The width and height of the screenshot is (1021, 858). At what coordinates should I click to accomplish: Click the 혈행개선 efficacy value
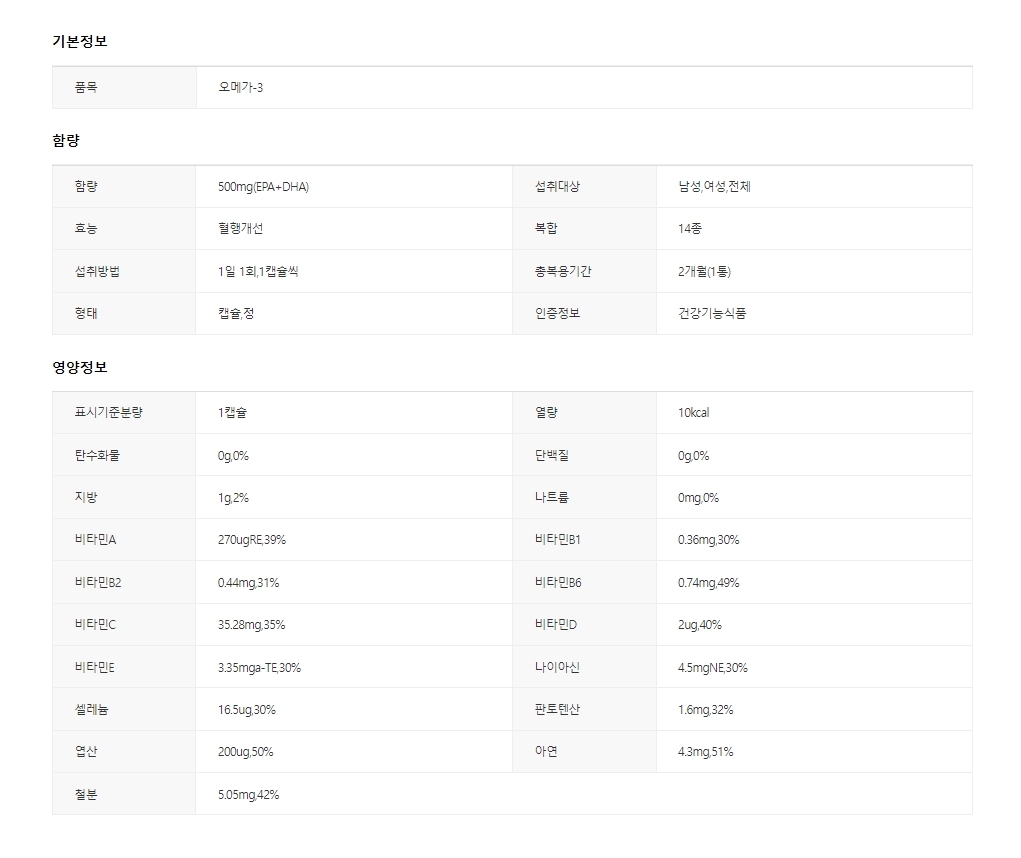[x=240, y=228]
